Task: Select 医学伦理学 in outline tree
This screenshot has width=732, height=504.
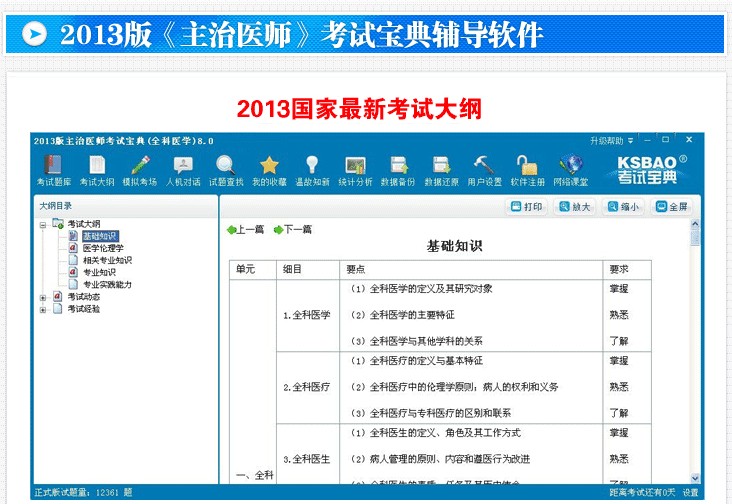Action: point(103,248)
